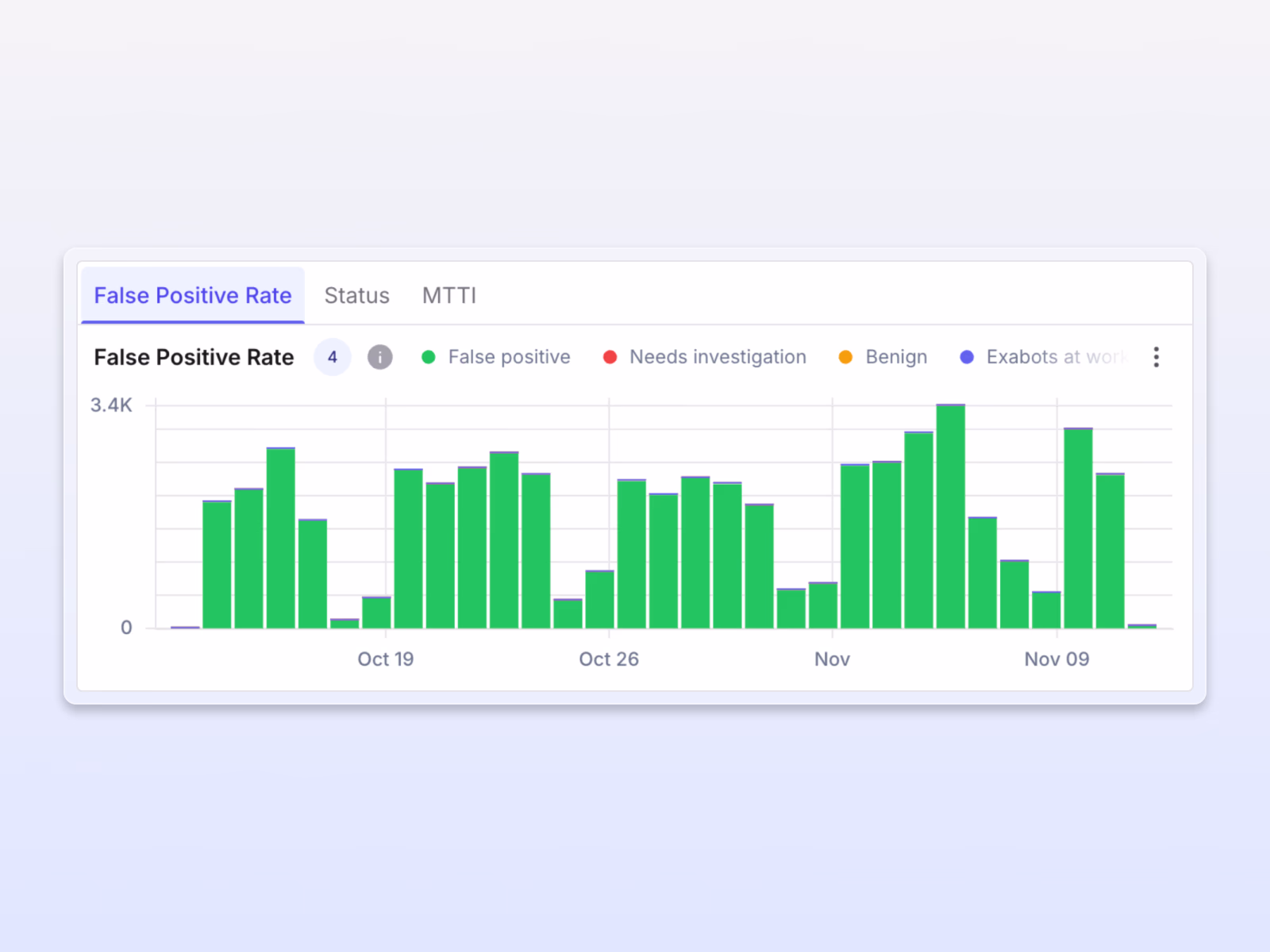Click the blue Exabots at work legend dot
This screenshot has width=1270, height=952.
(x=967, y=357)
